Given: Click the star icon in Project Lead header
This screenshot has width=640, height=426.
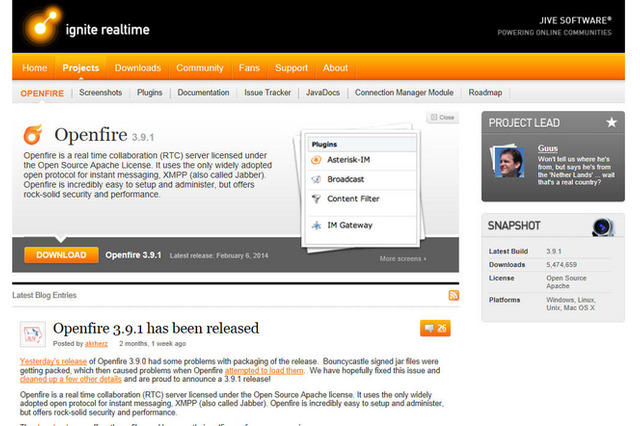Looking at the screenshot, I should 611,122.
